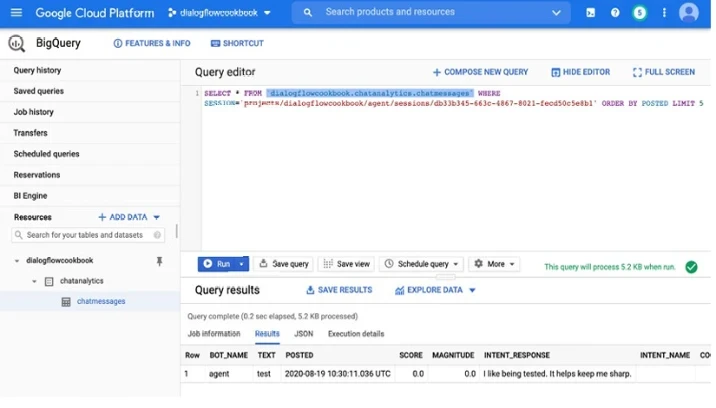Click the INTENT_NAME column header
The image size is (716, 408).
[x=665, y=355]
